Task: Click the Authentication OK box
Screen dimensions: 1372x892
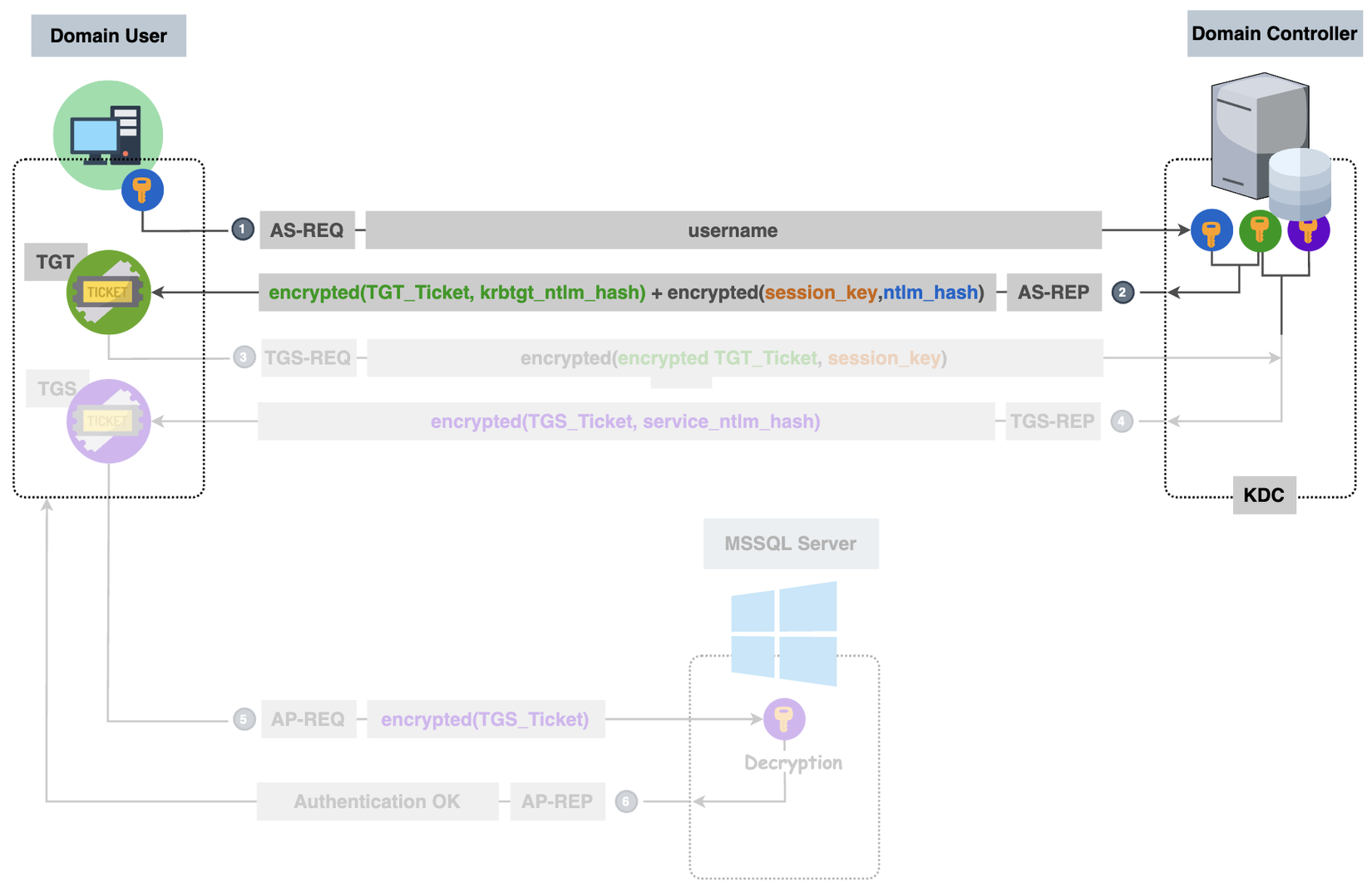Action: click(377, 801)
